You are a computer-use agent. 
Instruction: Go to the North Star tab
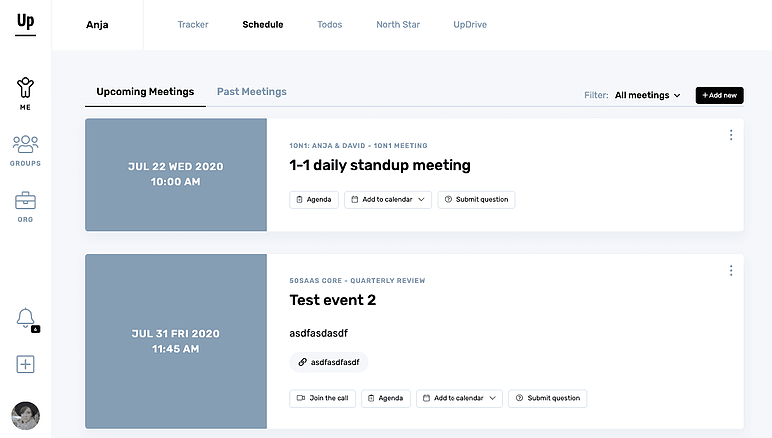[398, 24]
